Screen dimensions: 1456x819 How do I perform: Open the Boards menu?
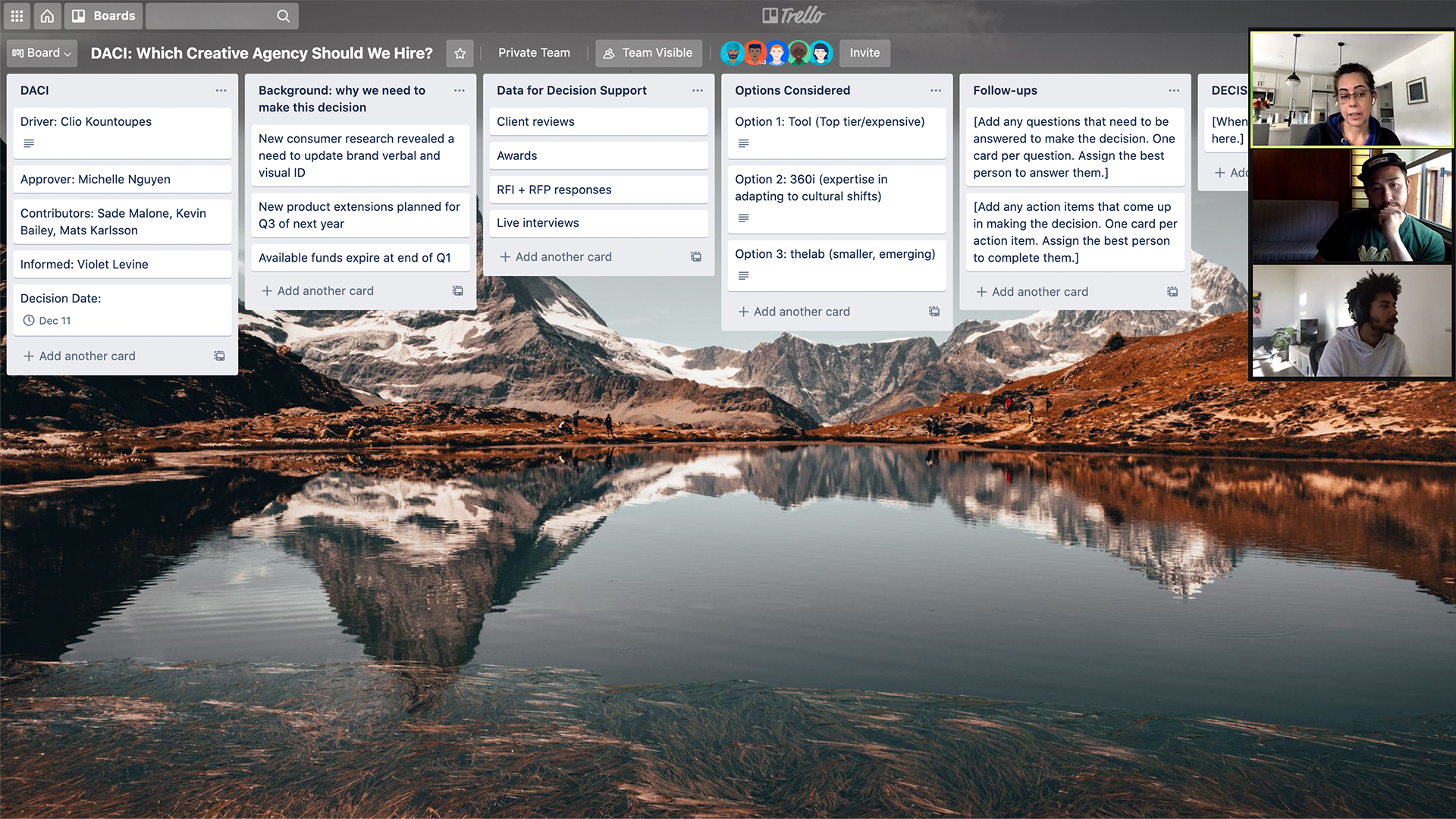(102, 15)
